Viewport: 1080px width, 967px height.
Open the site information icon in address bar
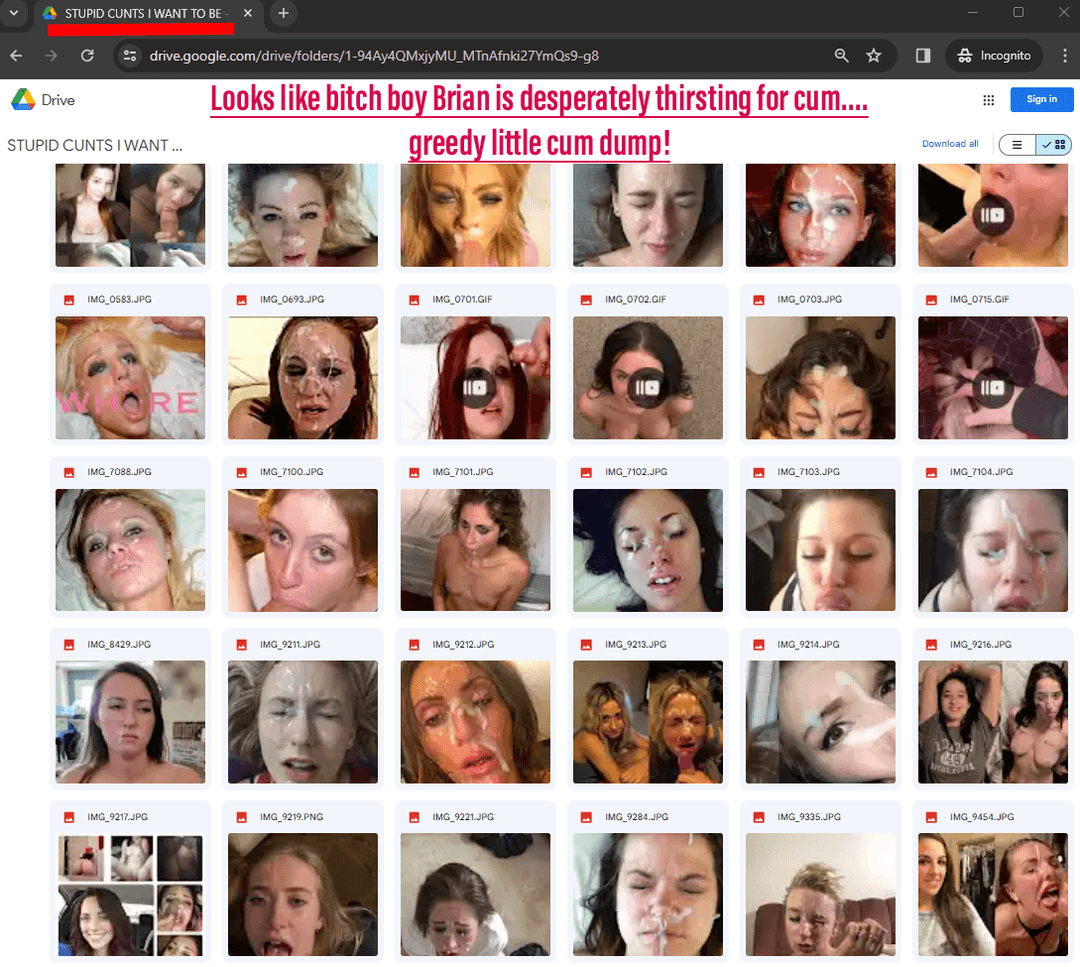129,56
